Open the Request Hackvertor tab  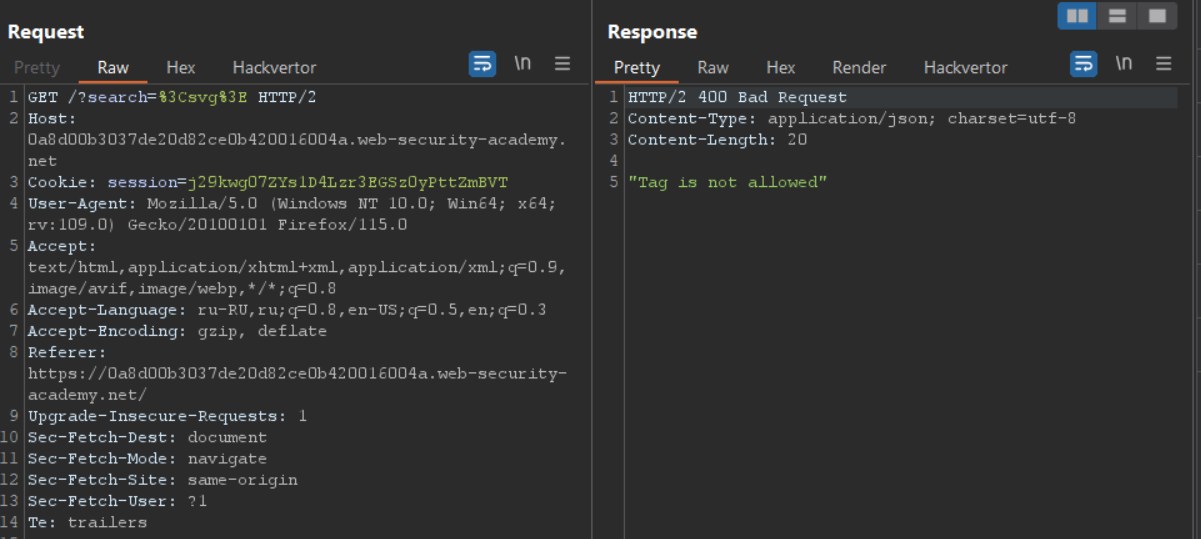[274, 68]
